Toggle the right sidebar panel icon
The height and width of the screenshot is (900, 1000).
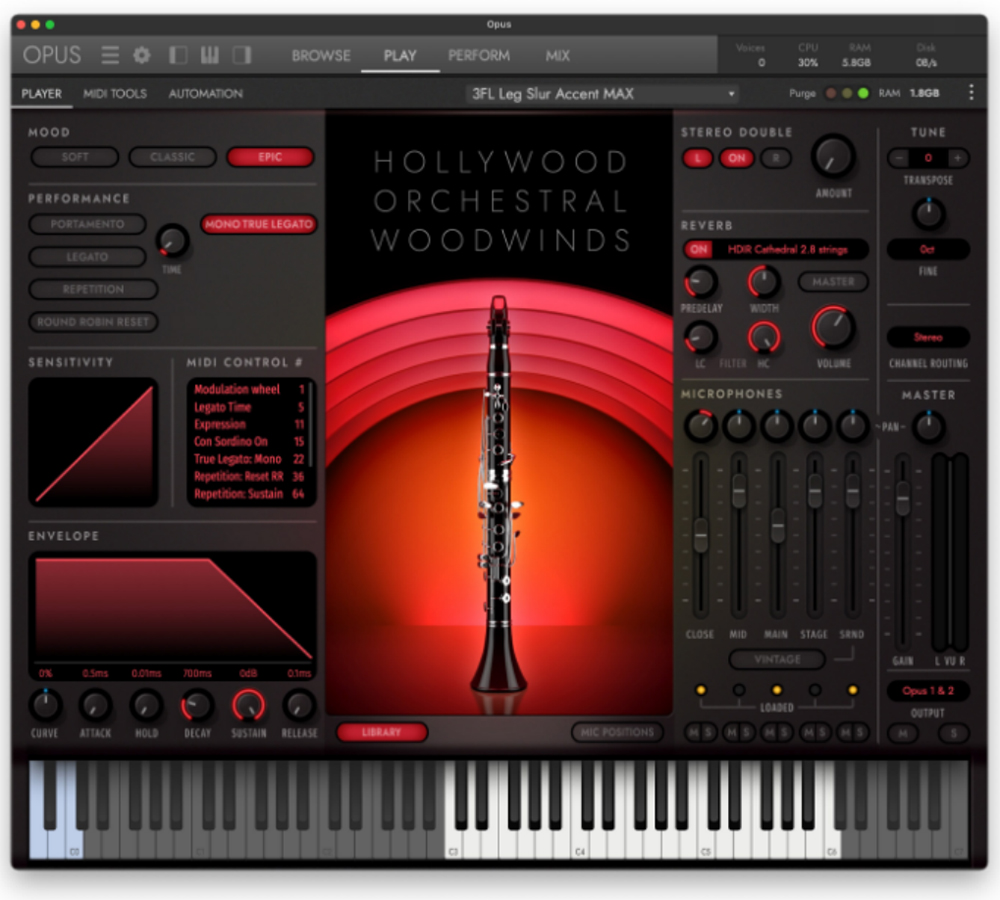(242, 55)
